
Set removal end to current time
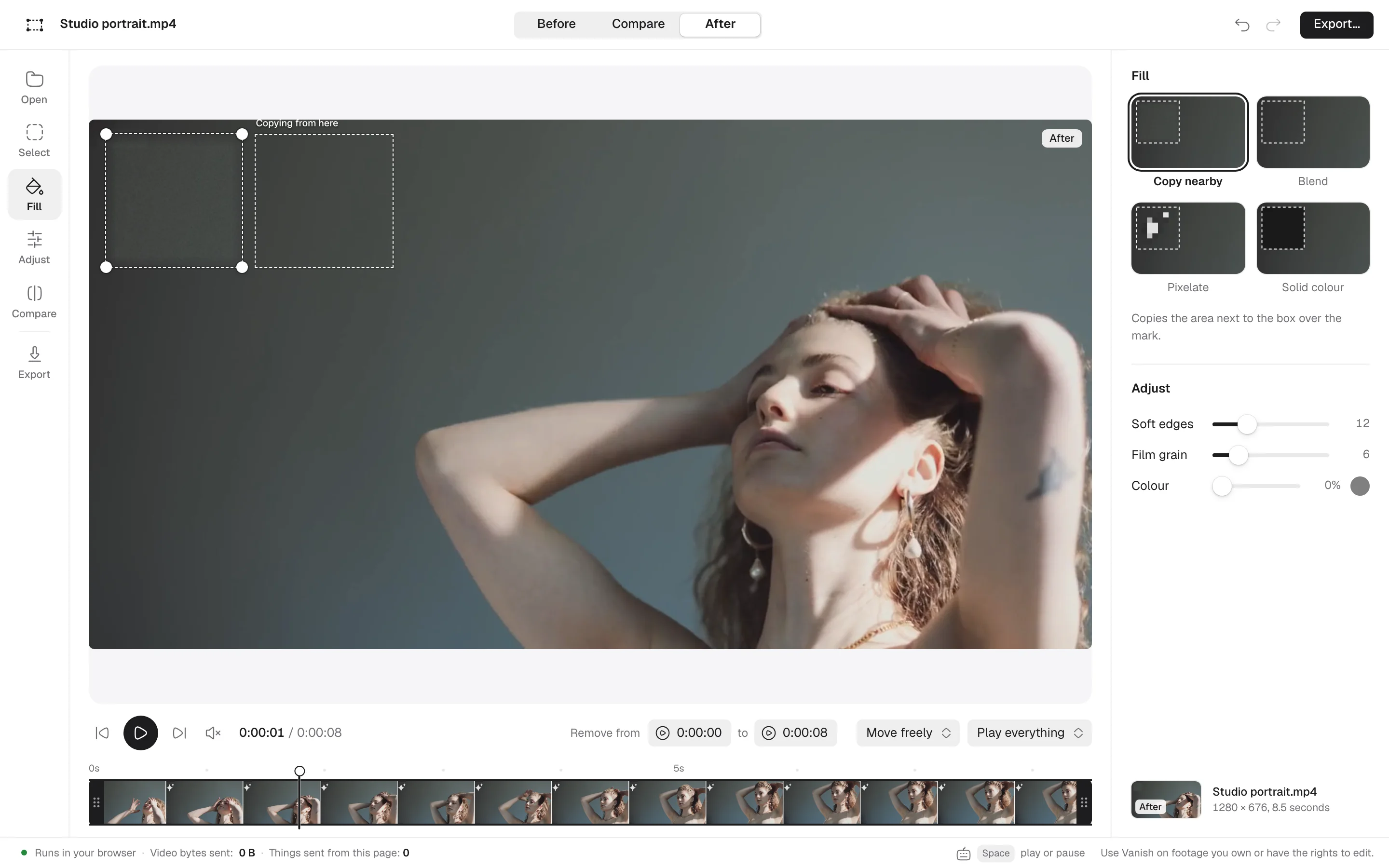click(769, 733)
